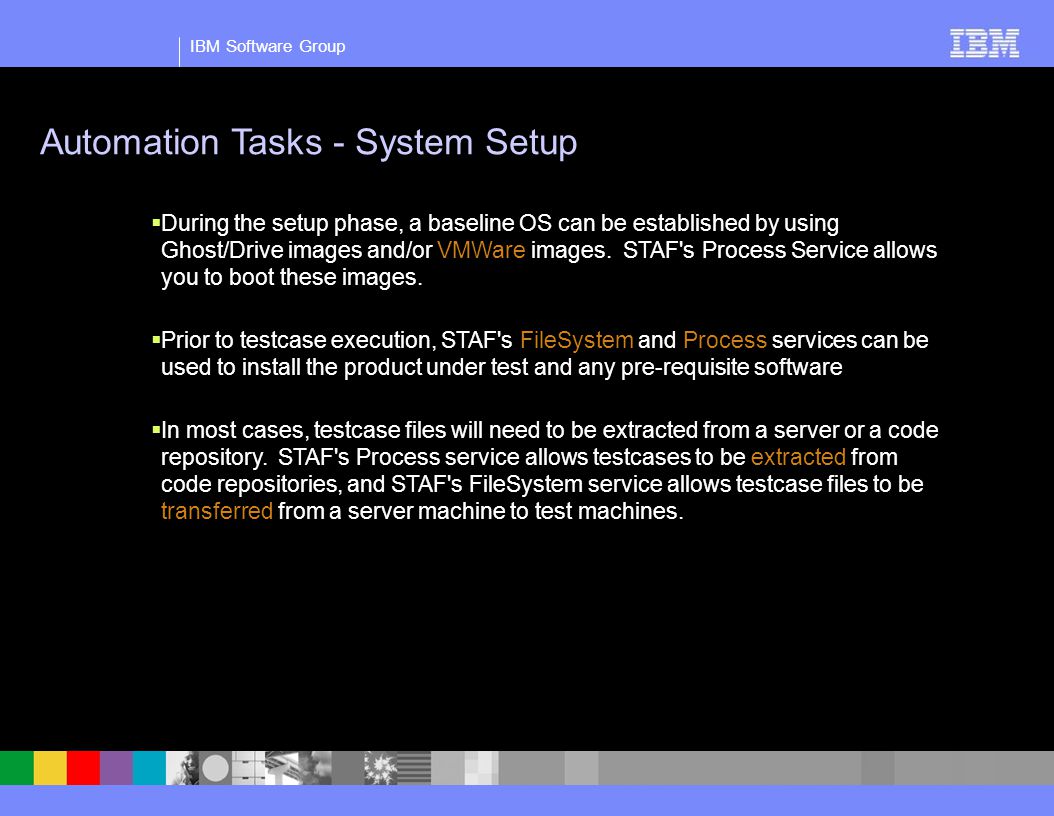1054x816 pixels.
Task: Click the 'IBM Software Group' header text
Action: point(268,46)
